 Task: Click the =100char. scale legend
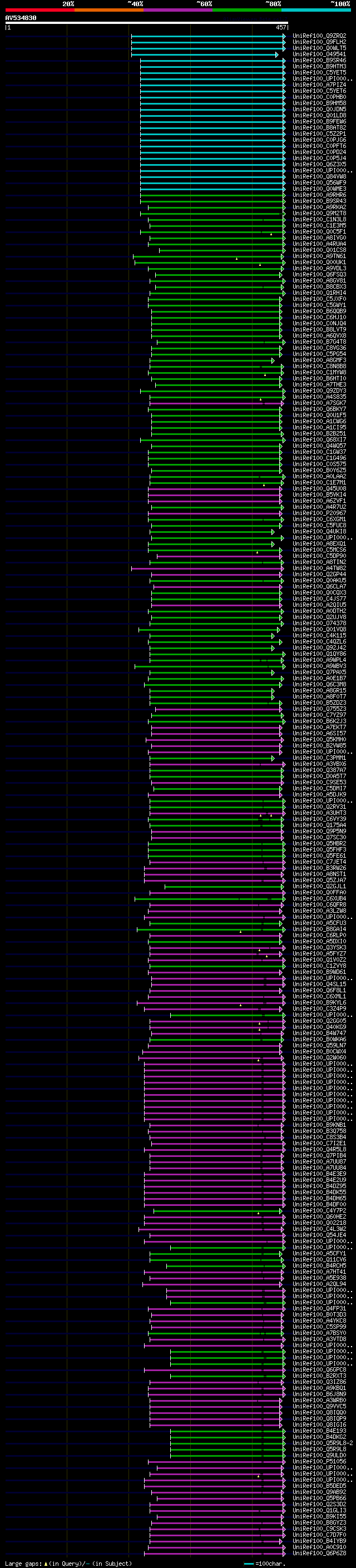[264, 1564]
